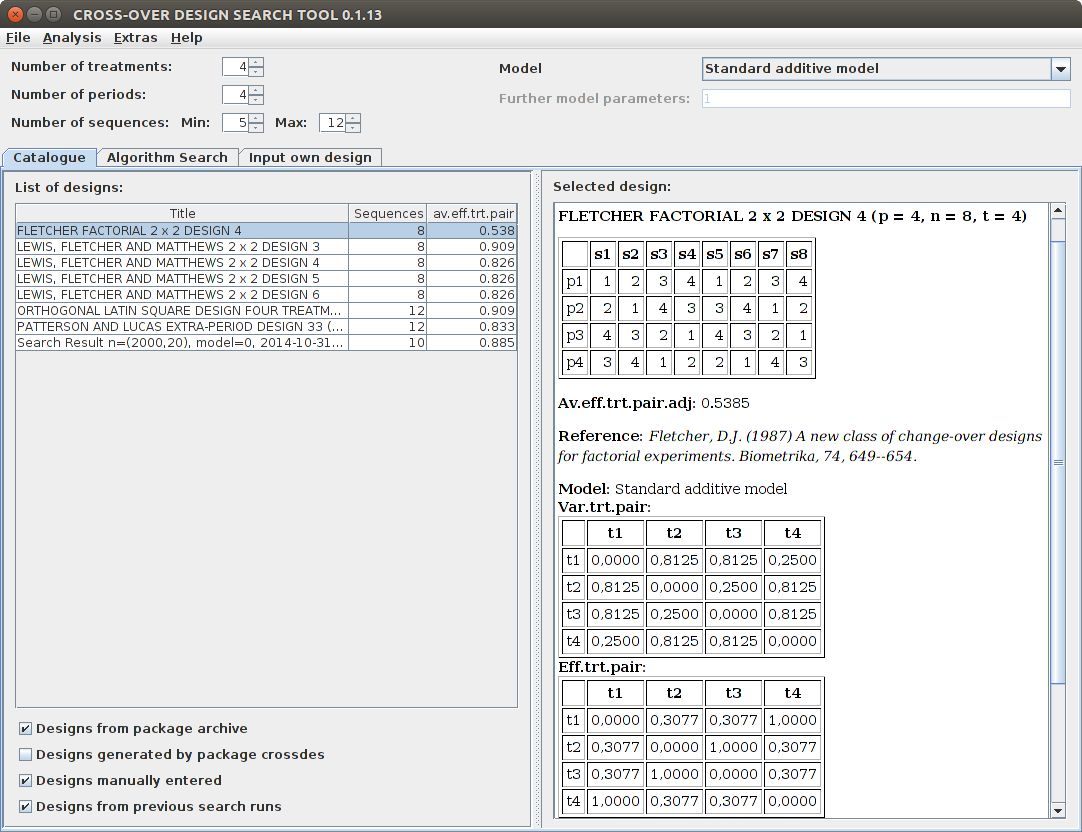Click the scroll down arrow of design panel
The image size is (1082, 832).
coord(1057,811)
